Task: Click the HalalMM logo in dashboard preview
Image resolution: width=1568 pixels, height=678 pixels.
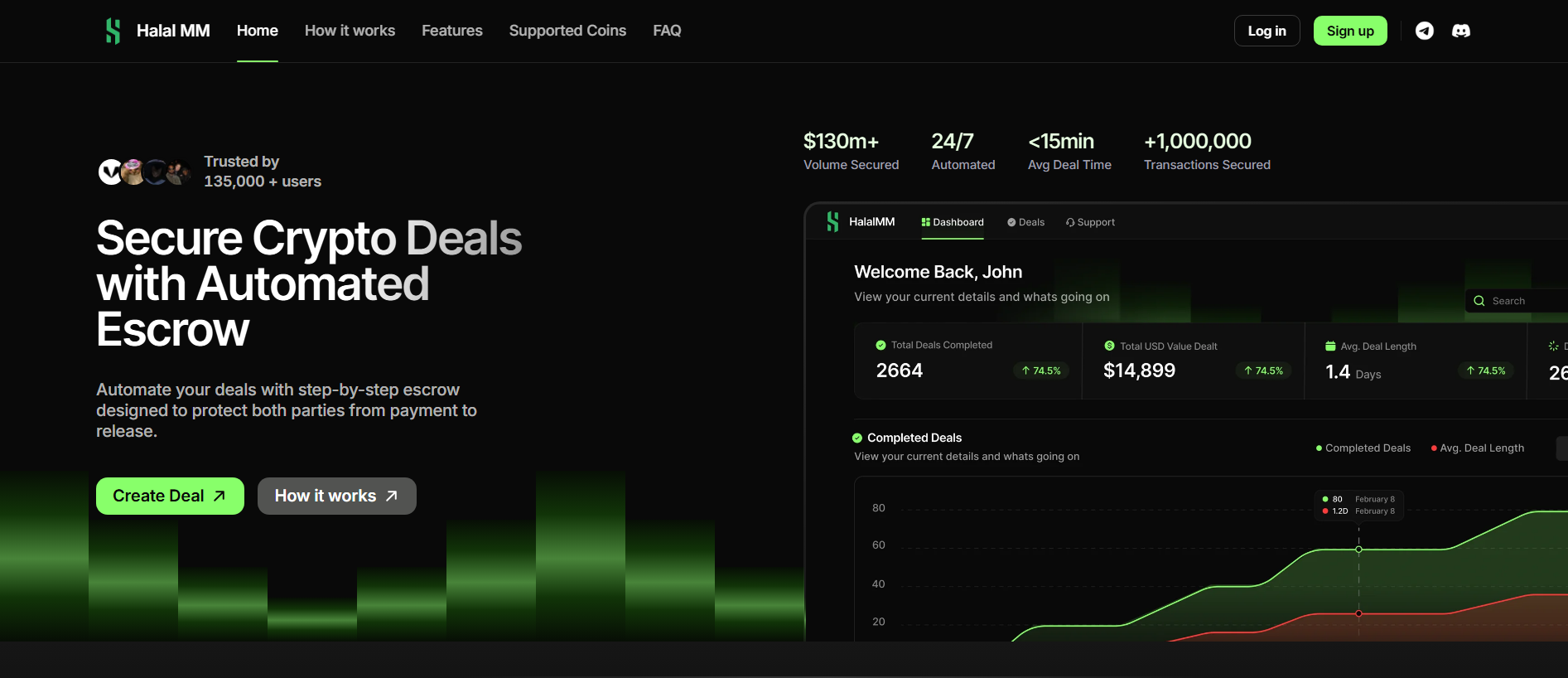Action: click(x=832, y=221)
